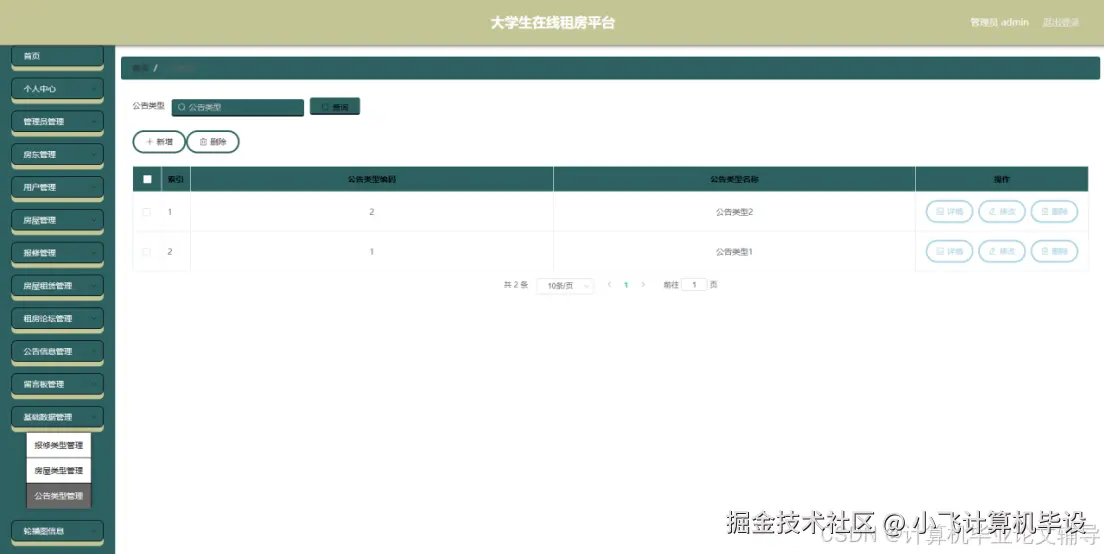Select 公告类型管理 submenu item
This screenshot has width=1104, height=554.
click(x=59, y=496)
